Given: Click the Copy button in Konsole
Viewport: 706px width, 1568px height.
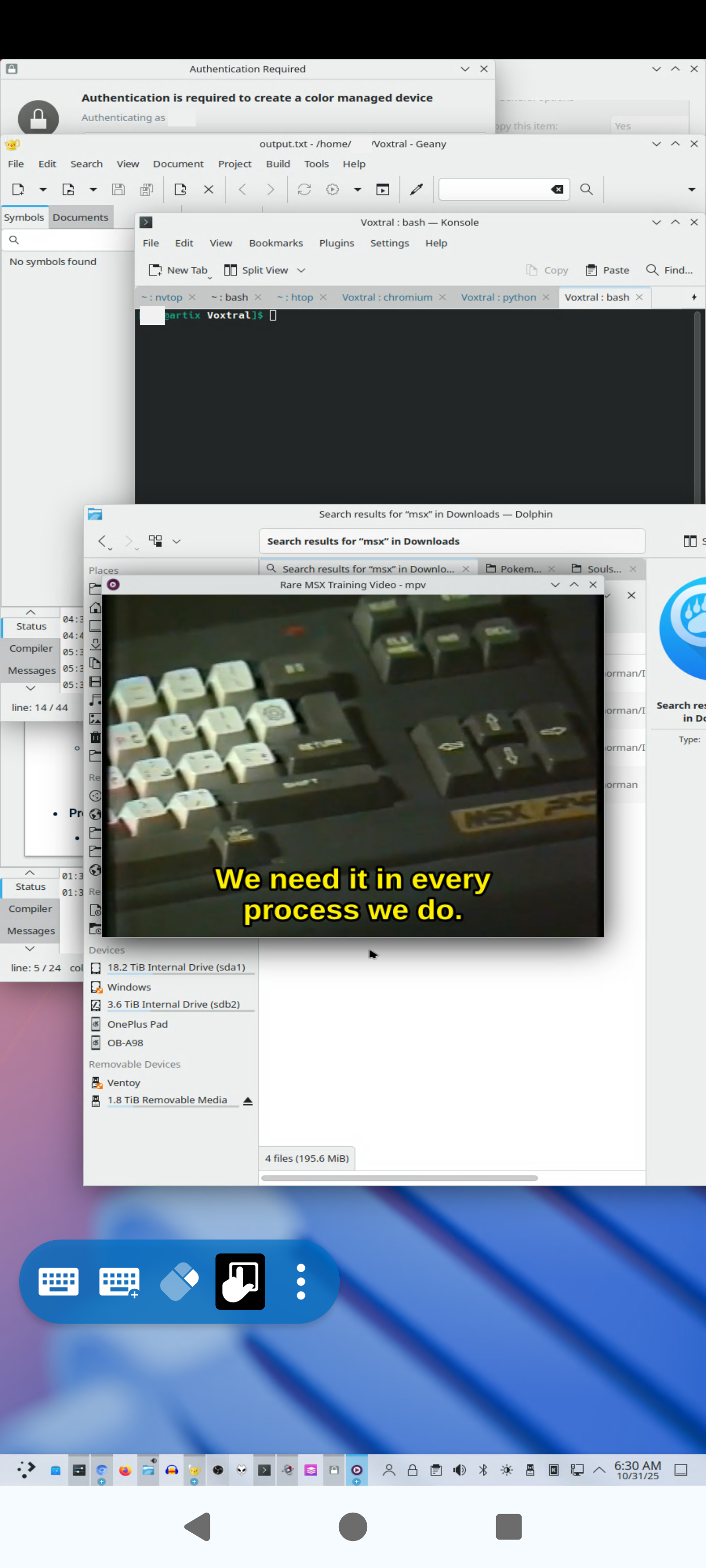Looking at the screenshot, I should click(547, 270).
